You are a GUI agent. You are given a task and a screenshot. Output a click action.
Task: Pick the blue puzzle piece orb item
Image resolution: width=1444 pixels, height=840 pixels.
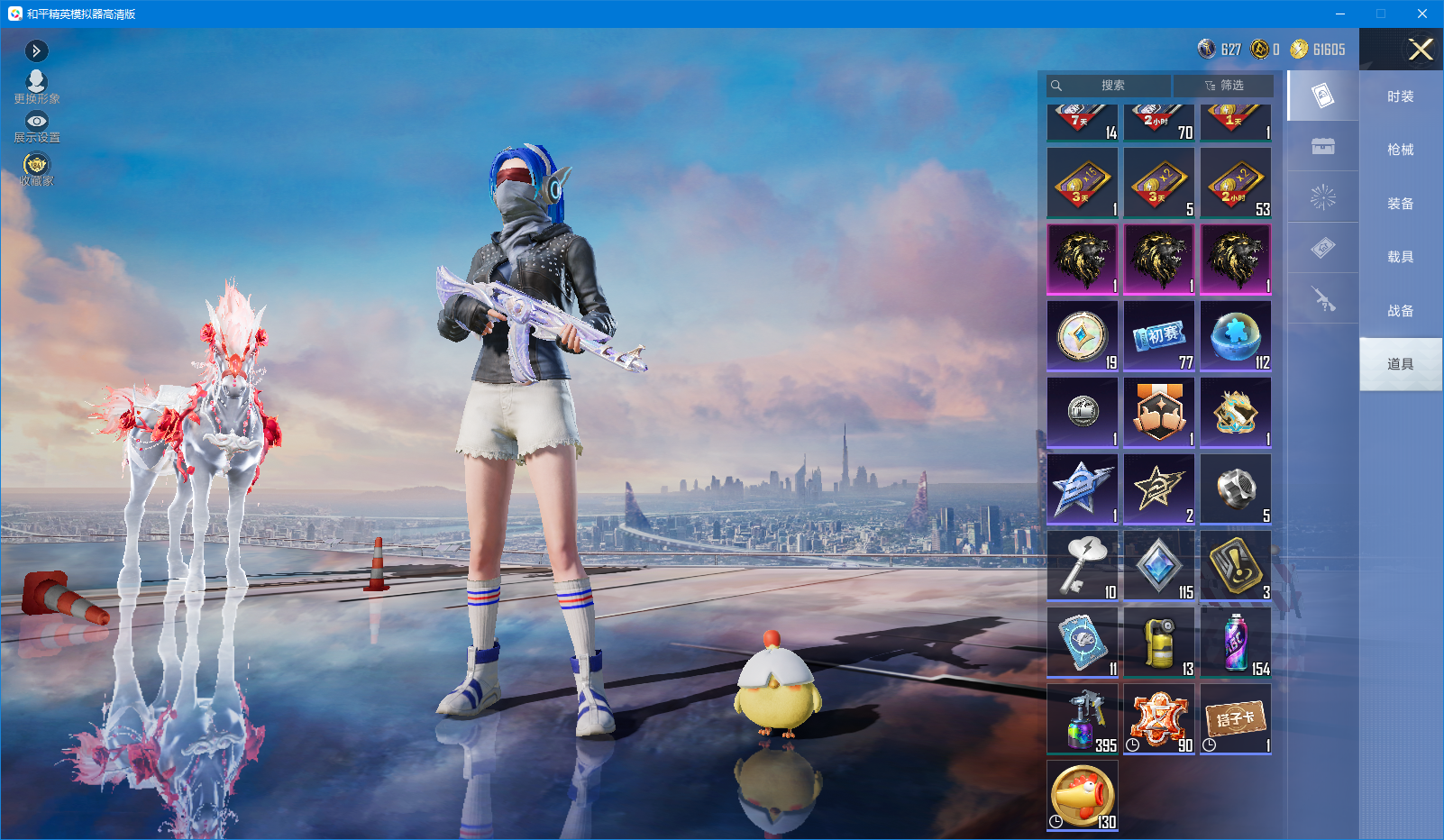[1236, 336]
